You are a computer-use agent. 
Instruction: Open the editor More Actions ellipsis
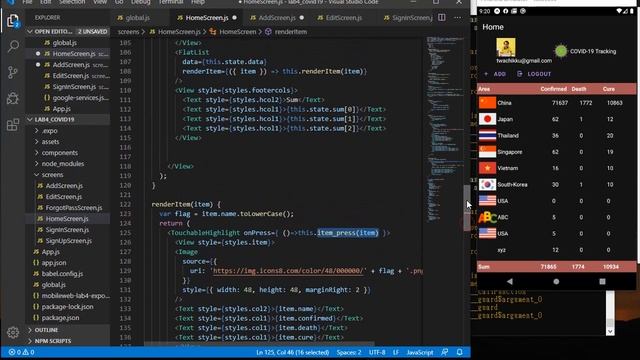coord(458,18)
